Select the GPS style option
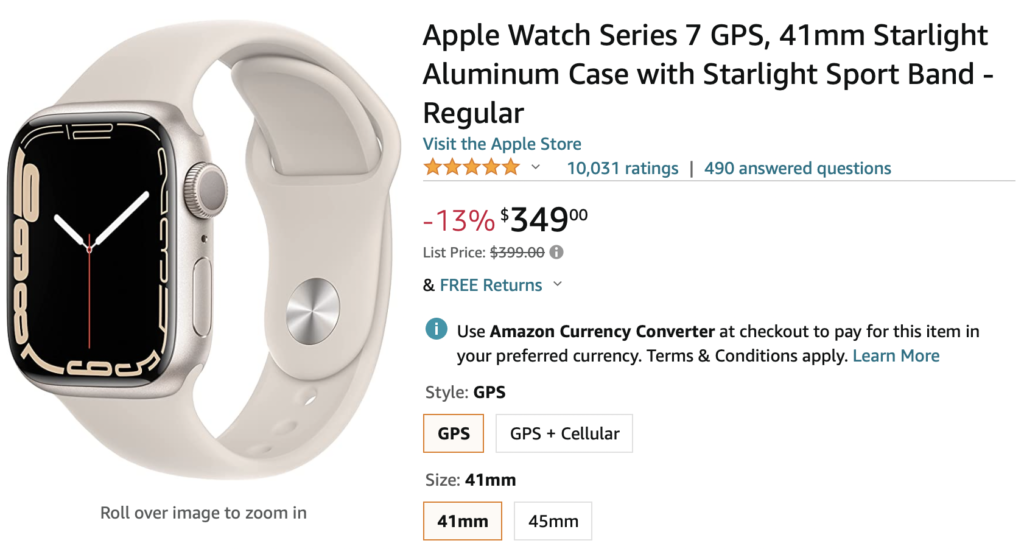Screen dimensions: 1024x549 [x=453, y=433]
